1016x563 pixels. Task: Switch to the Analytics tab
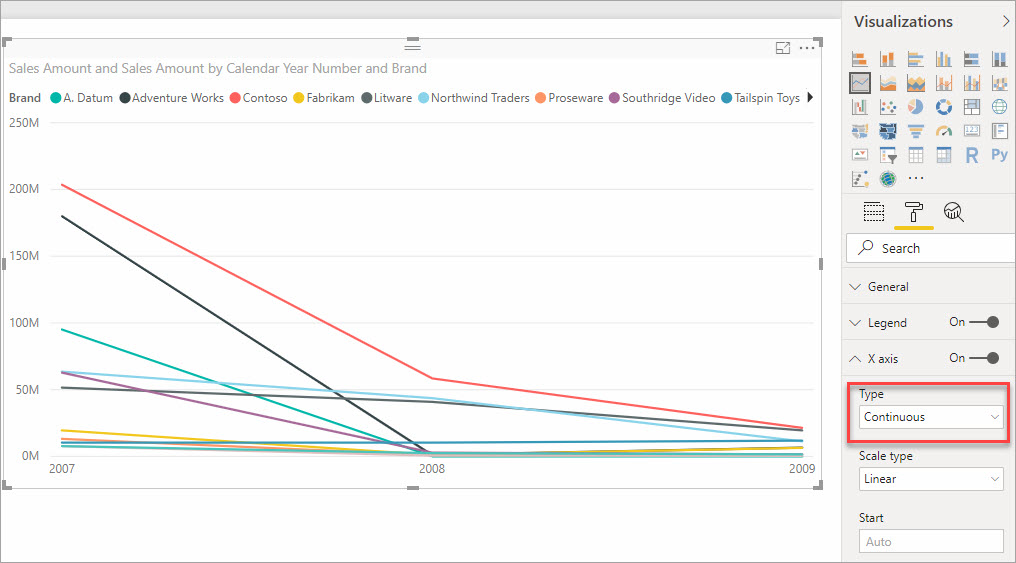pyautogui.click(x=953, y=212)
